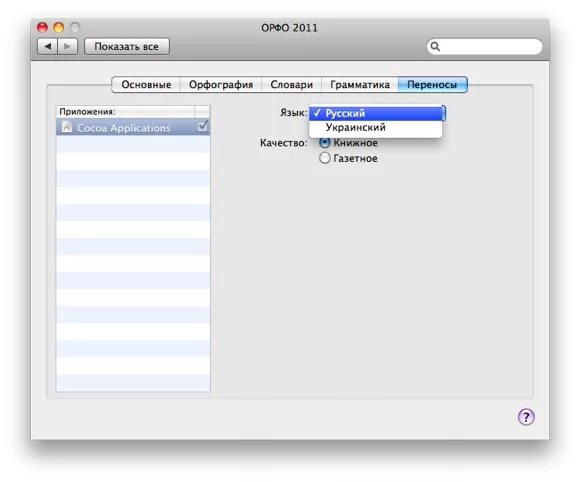The width and height of the screenshot is (580, 482).
Task: Switch to the Словари tab
Action: pyautogui.click(x=291, y=85)
